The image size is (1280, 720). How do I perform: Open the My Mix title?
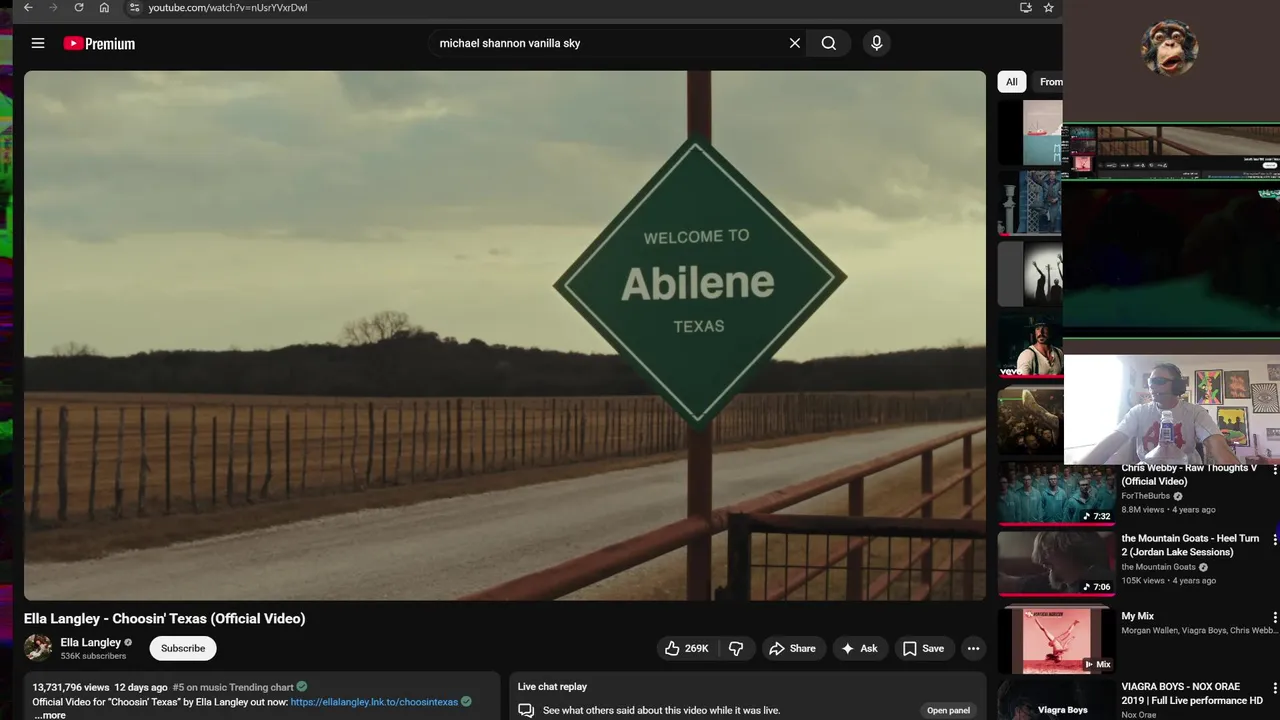point(1138,616)
